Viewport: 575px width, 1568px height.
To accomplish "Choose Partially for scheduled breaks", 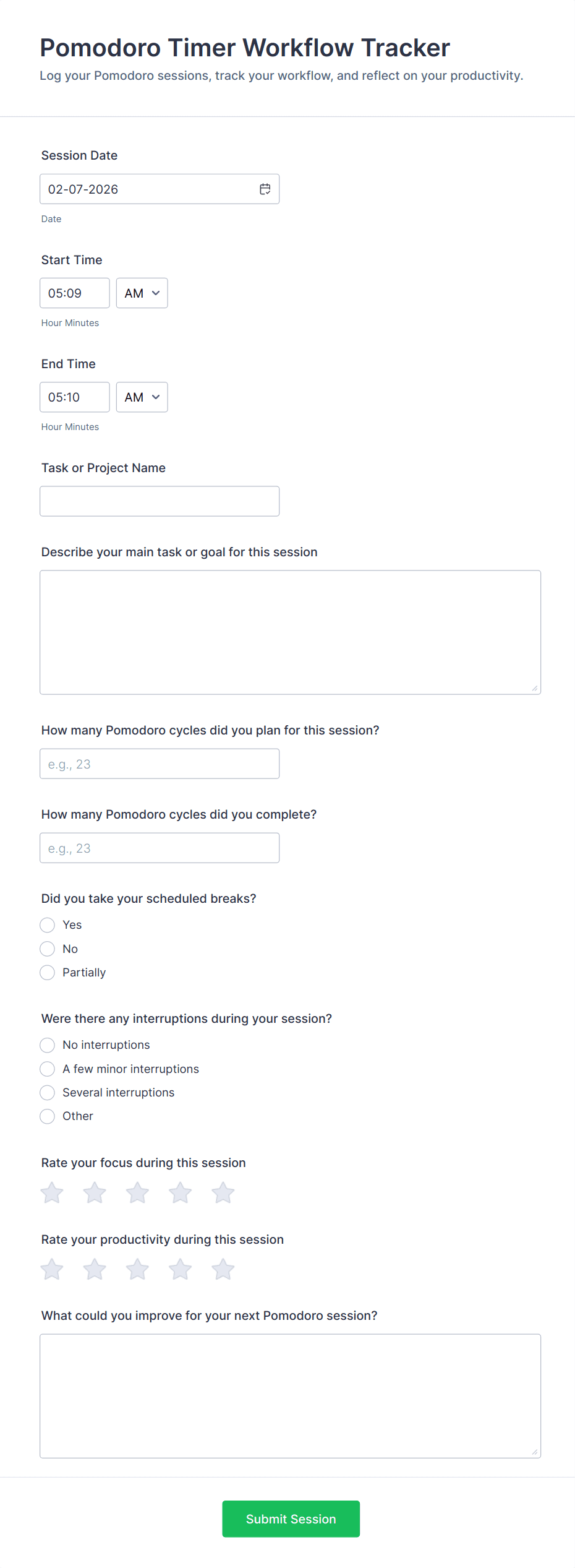I will [47, 973].
